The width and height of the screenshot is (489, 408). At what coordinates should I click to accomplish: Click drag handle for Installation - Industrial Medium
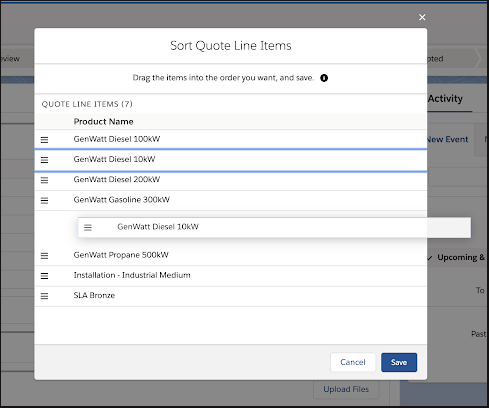[x=44, y=276]
